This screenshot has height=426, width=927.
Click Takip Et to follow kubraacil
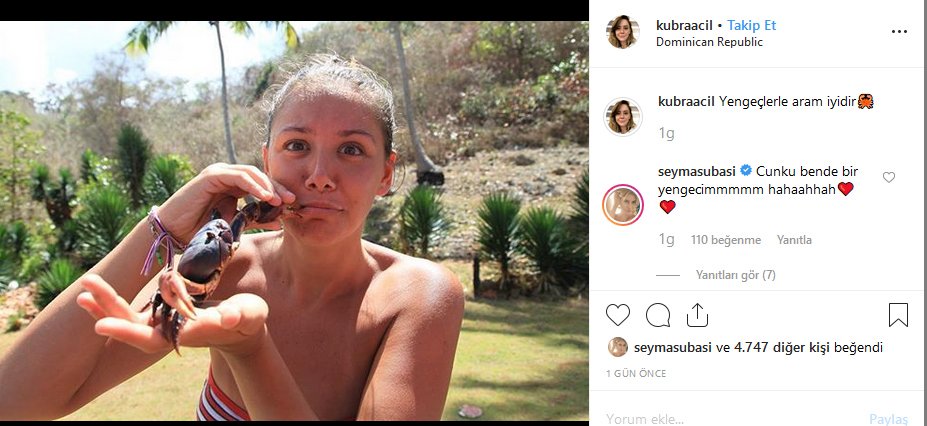click(x=751, y=25)
